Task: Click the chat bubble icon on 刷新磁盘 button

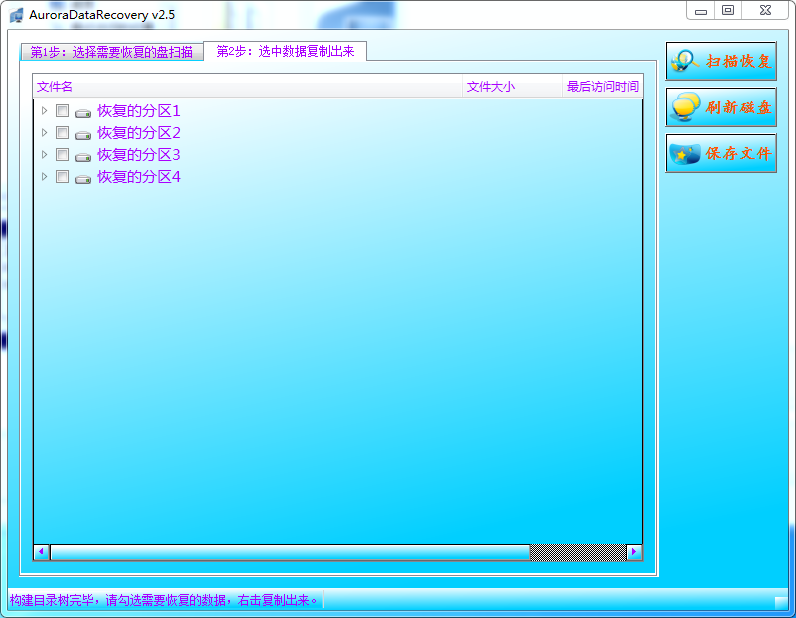Action: pos(685,107)
